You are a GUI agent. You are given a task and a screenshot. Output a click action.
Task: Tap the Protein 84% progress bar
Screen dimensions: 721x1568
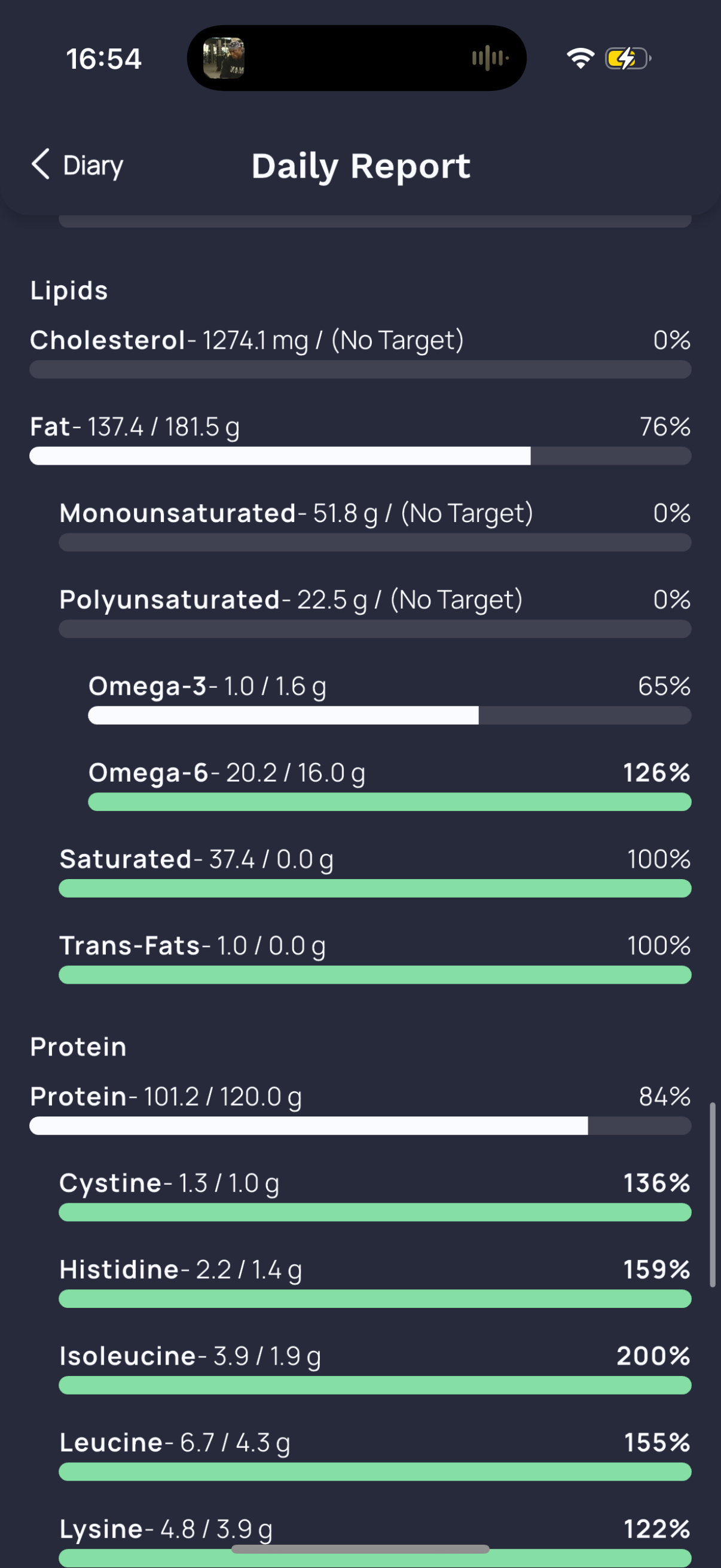point(360,1125)
